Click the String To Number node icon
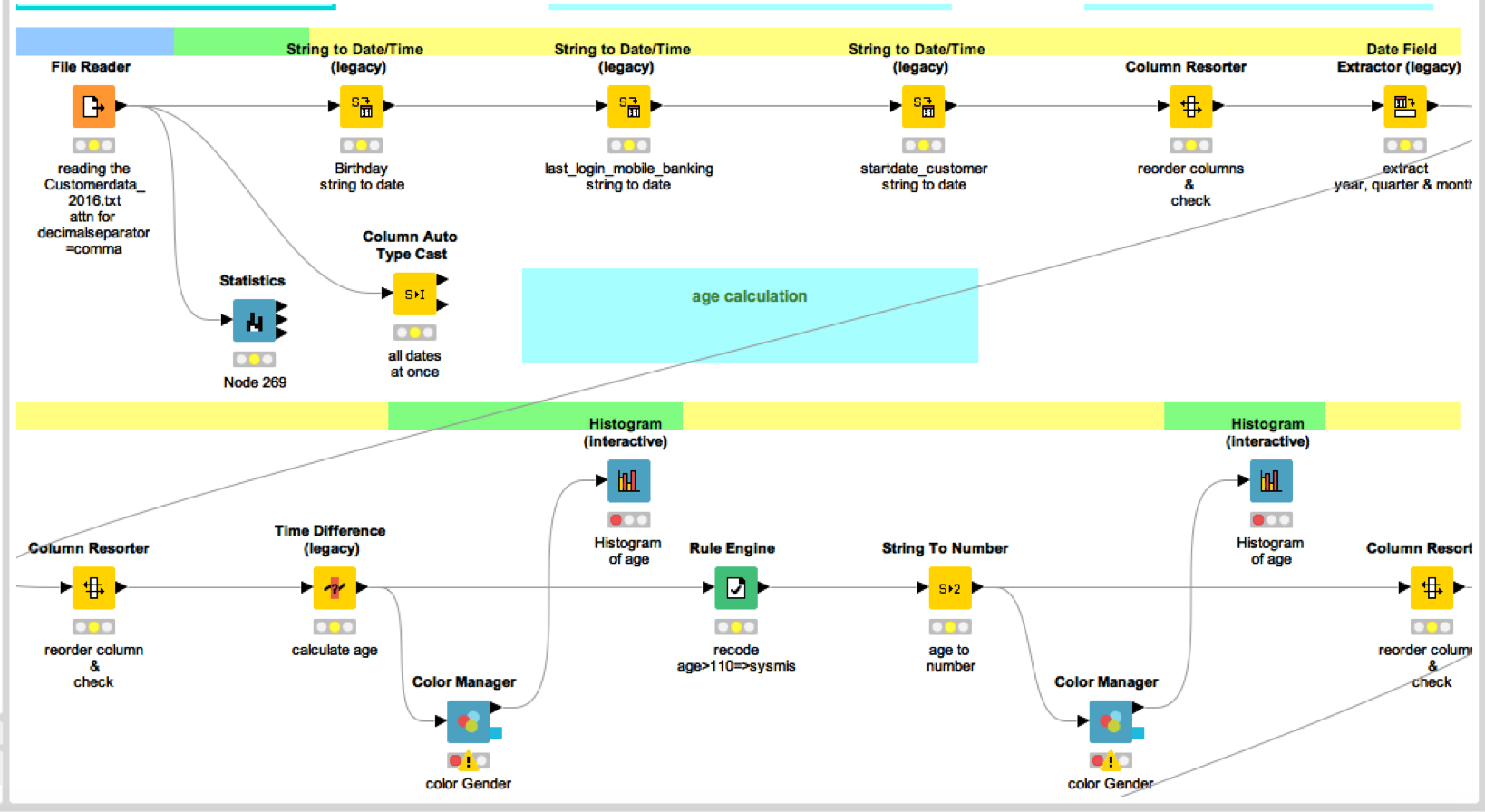The width and height of the screenshot is (1485, 812). tap(949, 588)
